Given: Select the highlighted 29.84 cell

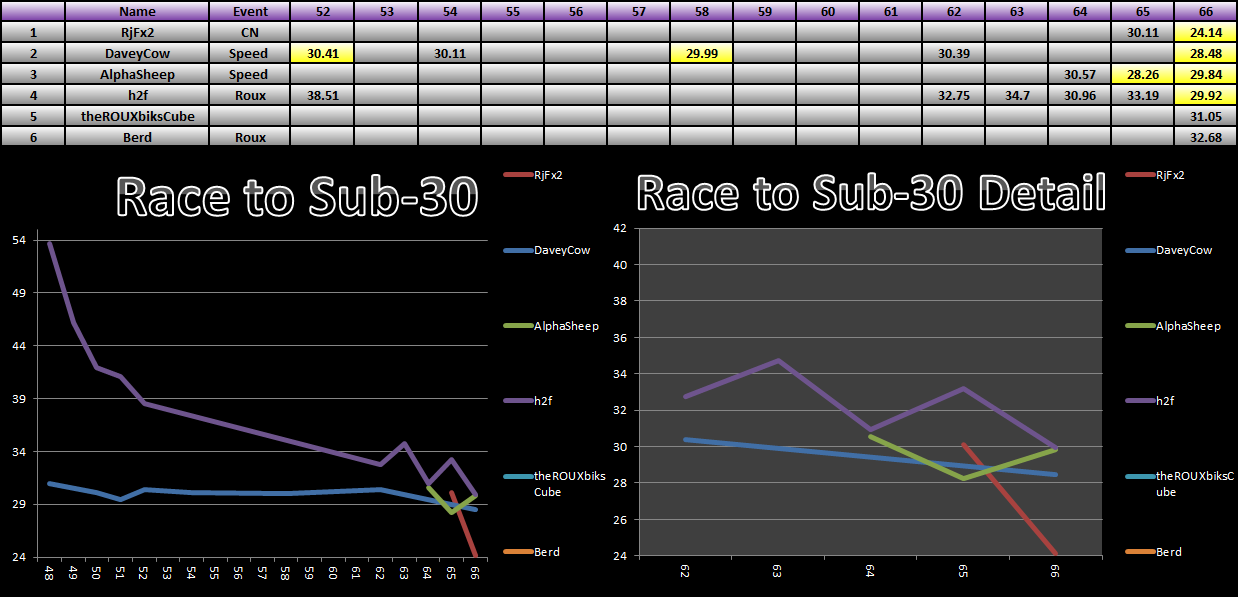Looking at the screenshot, I should point(1205,74).
